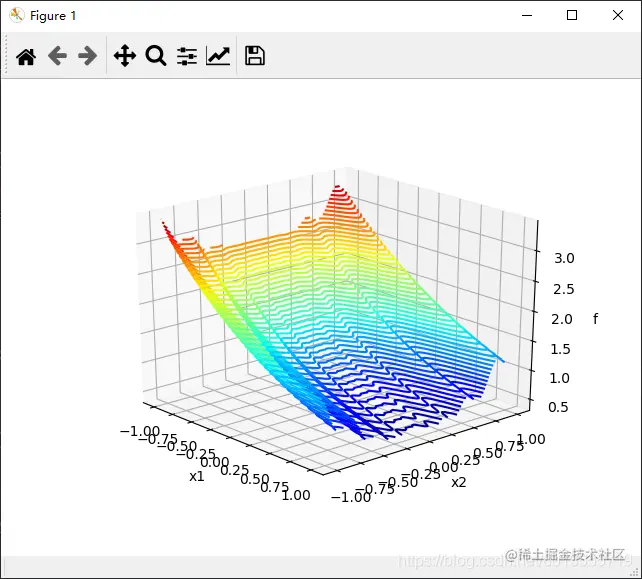This screenshot has height=579, width=642.
Task: Click the Figure 1 title text
Action: coord(53,16)
